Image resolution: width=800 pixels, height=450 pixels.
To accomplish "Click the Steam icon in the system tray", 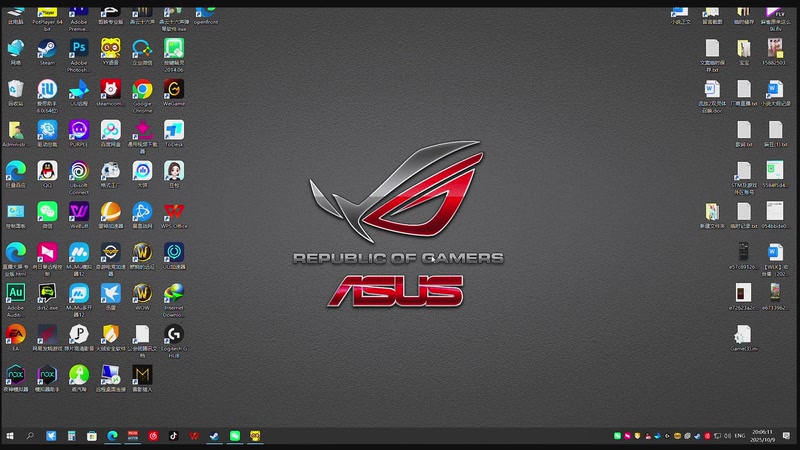I will [697, 436].
